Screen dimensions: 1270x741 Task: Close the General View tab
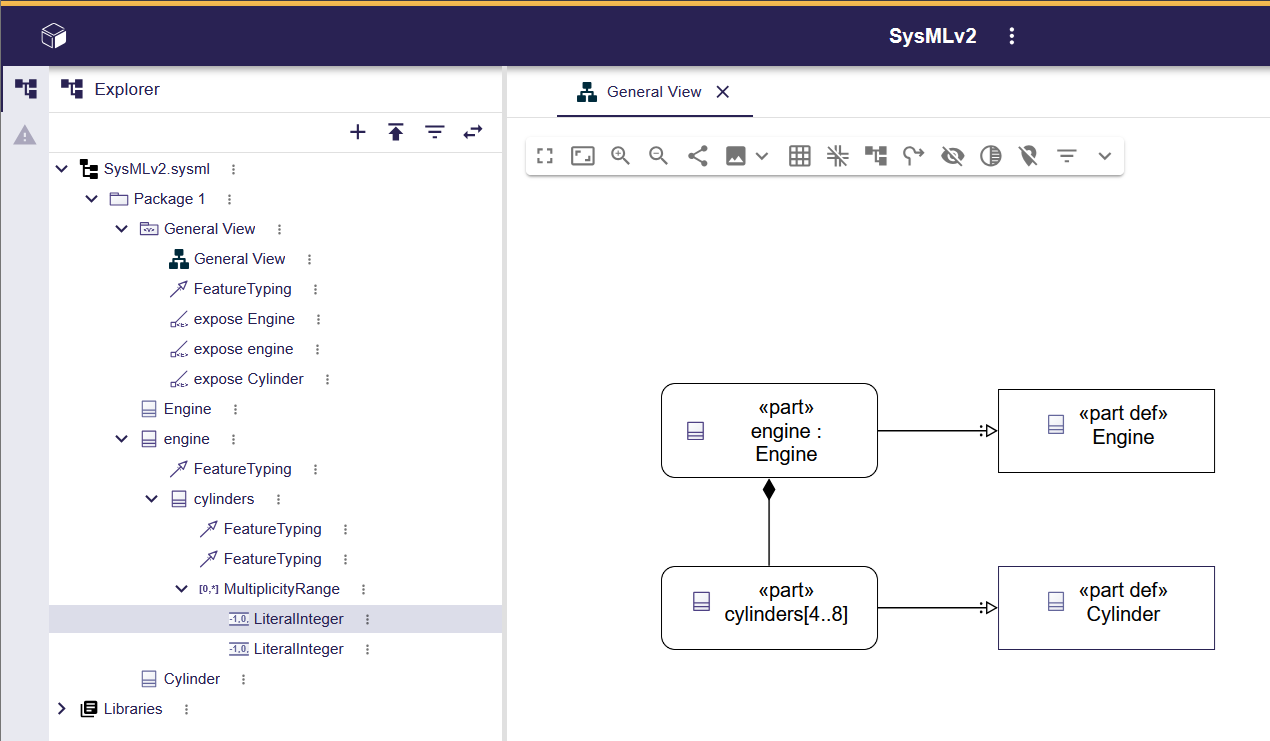pyautogui.click(x=723, y=92)
